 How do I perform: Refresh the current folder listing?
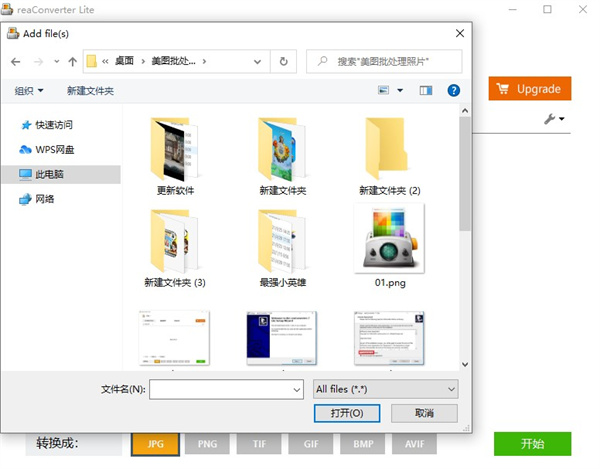coord(285,62)
